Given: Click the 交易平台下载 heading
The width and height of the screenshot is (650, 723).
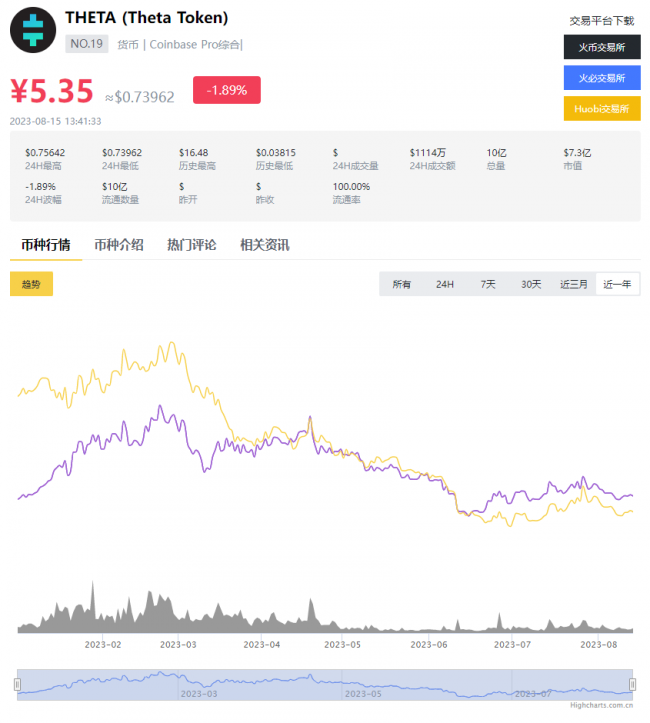Looking at the screenshot, I should coord(602,21).
